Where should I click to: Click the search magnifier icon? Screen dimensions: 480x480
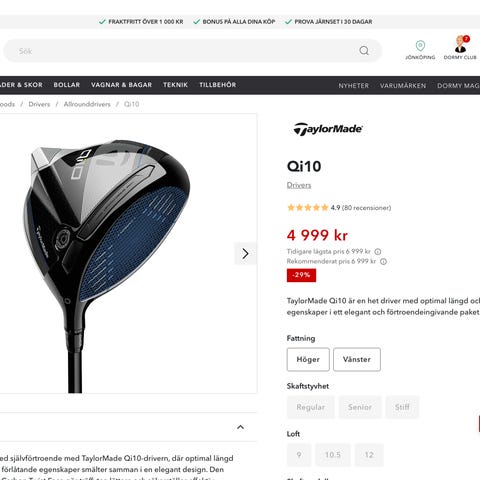[364, 51]
